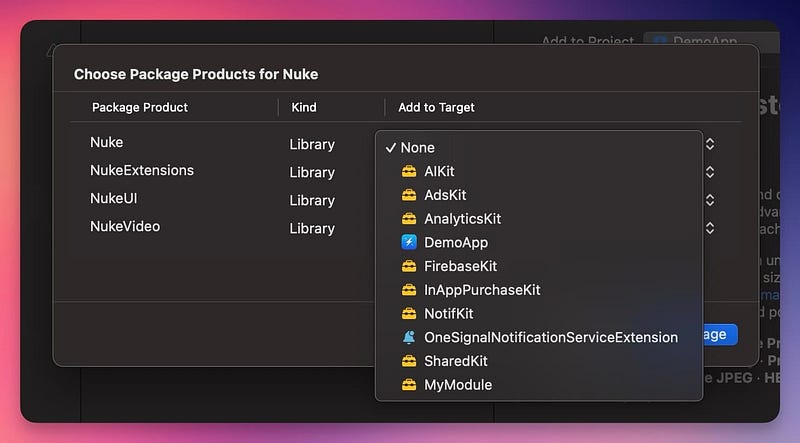
Task: Select MyModule as the target
Action: point(539,385)
